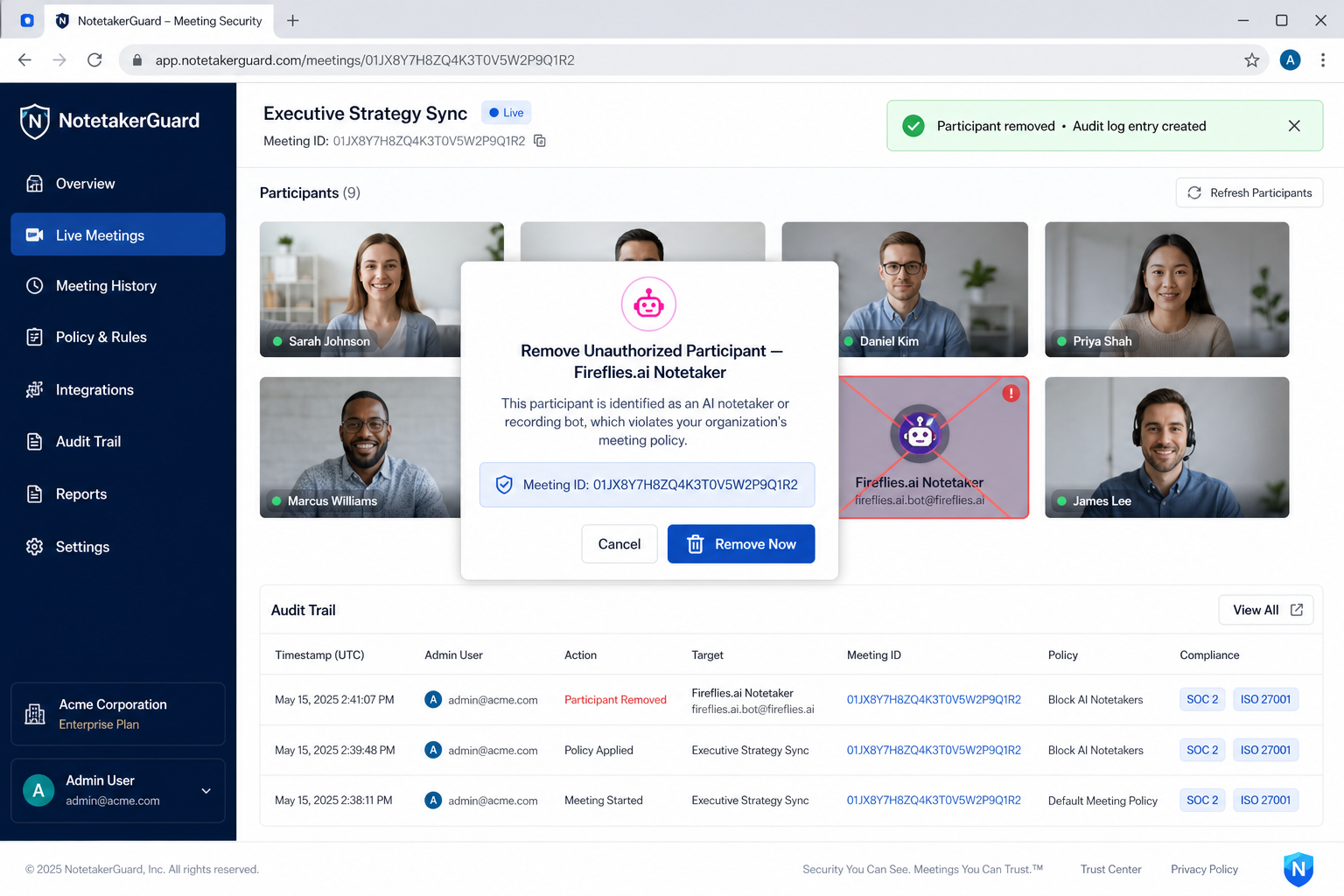1344x896 pixels.
Task: Click the pink robot icon in the dialog
Action: (648, 304)
